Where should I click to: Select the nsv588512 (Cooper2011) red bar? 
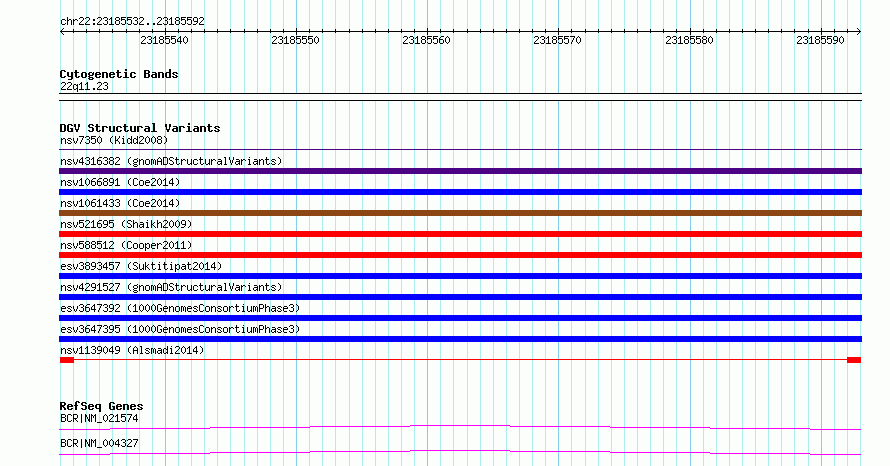460,255
